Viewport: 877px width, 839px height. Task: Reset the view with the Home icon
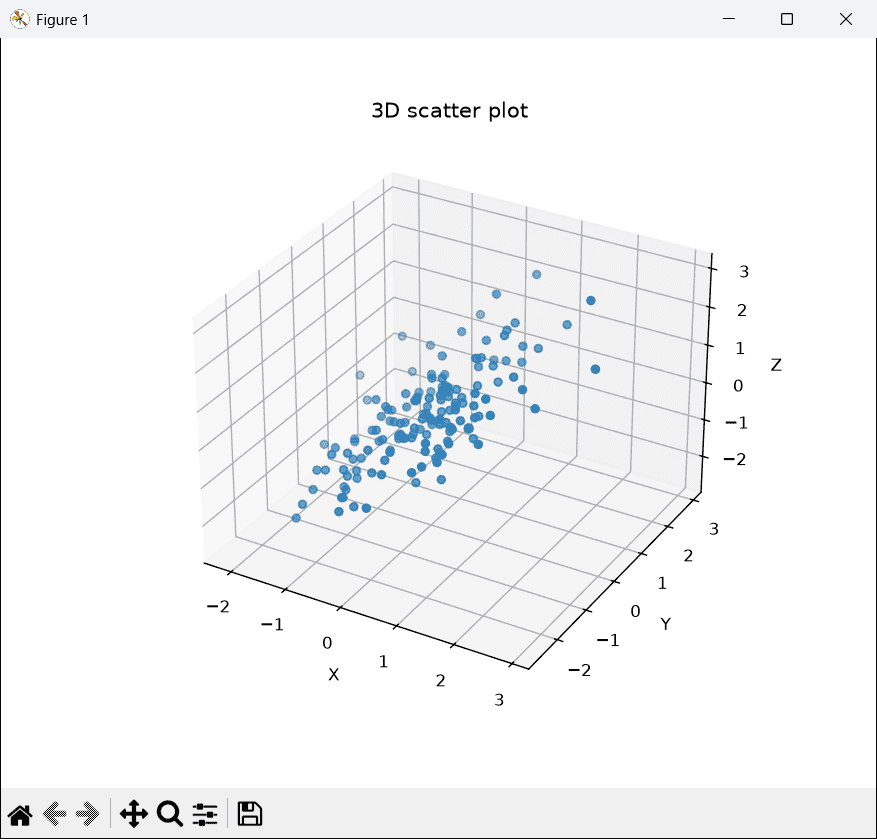(x=20, y=814)
